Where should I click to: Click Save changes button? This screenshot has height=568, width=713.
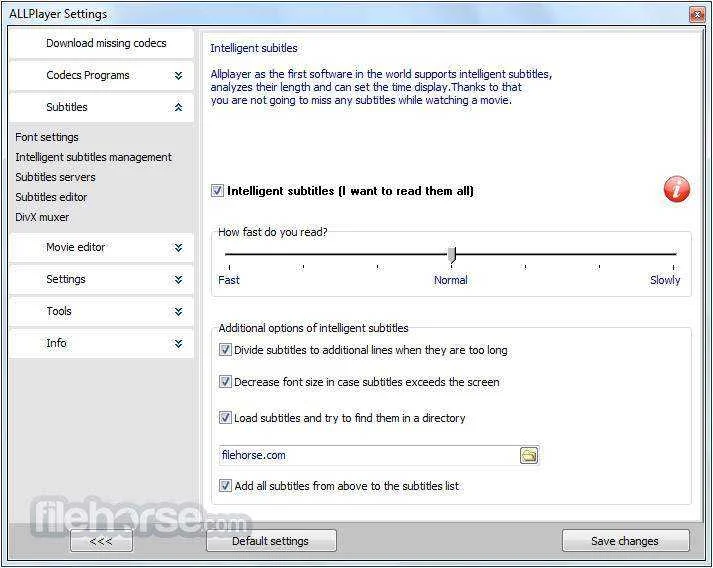click(x=625, y=541)
